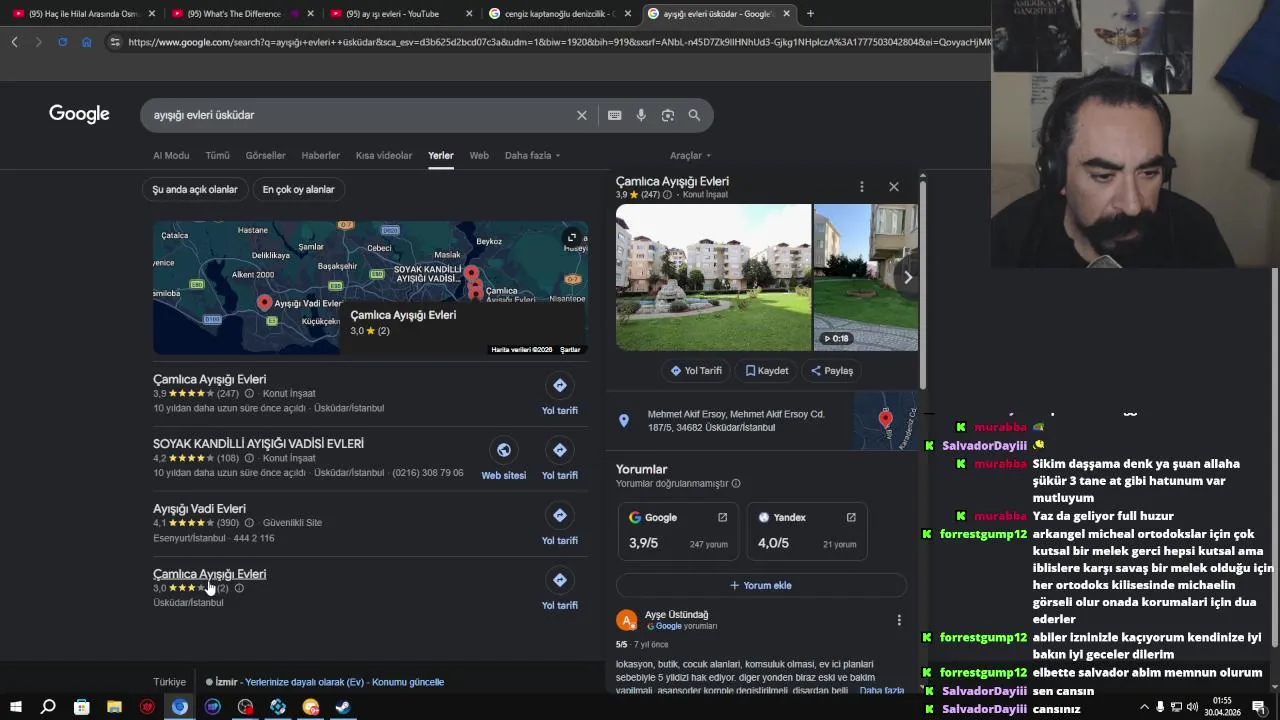Screen dimensions: 1280x720
Task: Click the Yandex 4,0/5 rating card
Action: 807,531
